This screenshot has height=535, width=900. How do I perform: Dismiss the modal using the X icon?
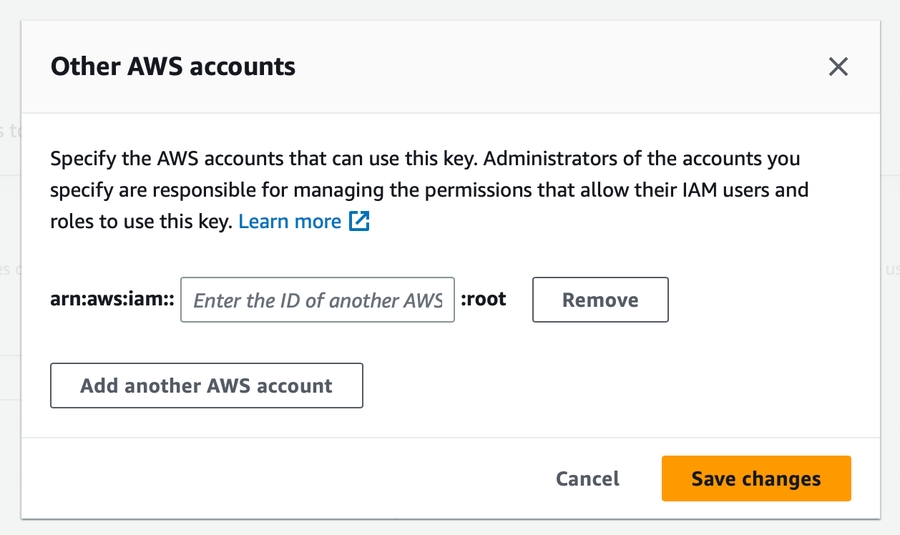[838, 67]
